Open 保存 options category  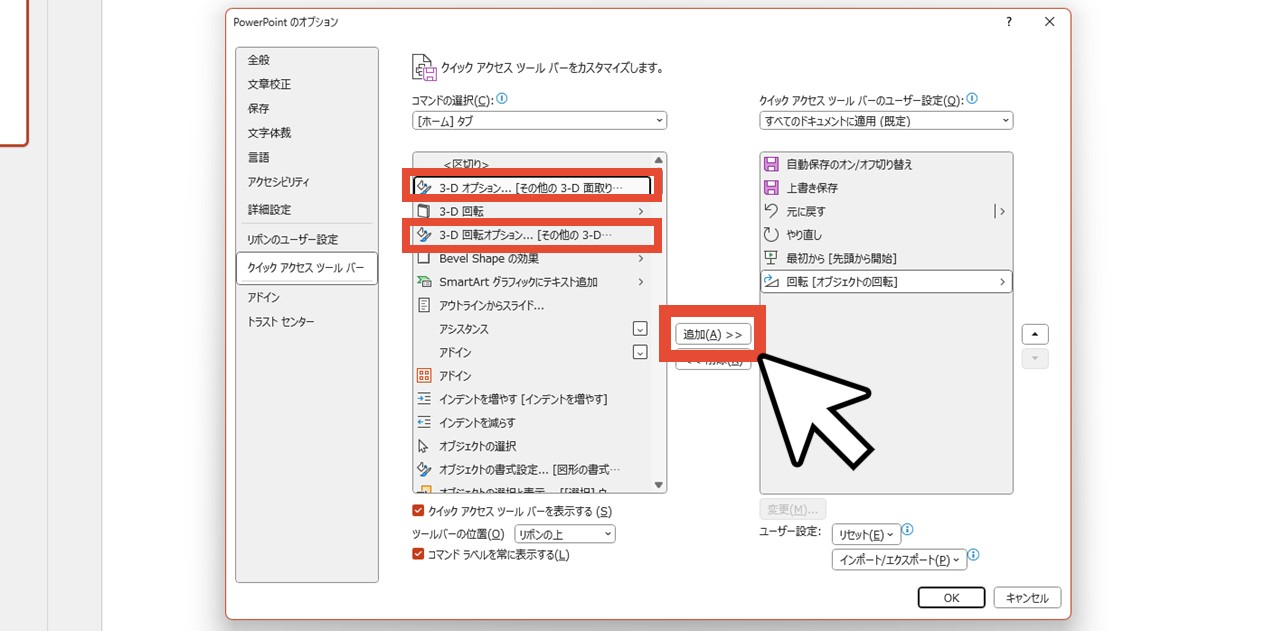(x=307, y=108)
